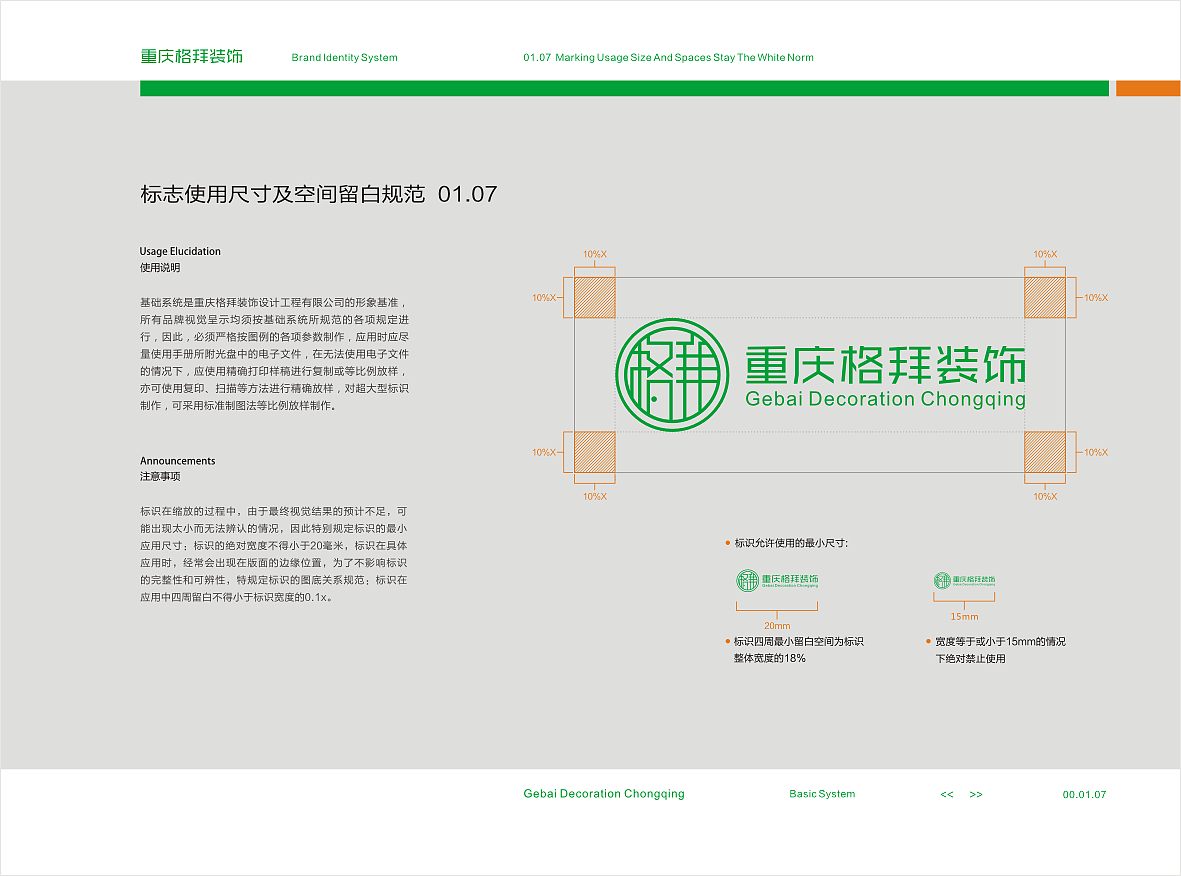1181x876 pixels.
Task: Click Gebai Decoration Chongqing under the large logo
Action: pyautogui.click(x=885, y=399)
